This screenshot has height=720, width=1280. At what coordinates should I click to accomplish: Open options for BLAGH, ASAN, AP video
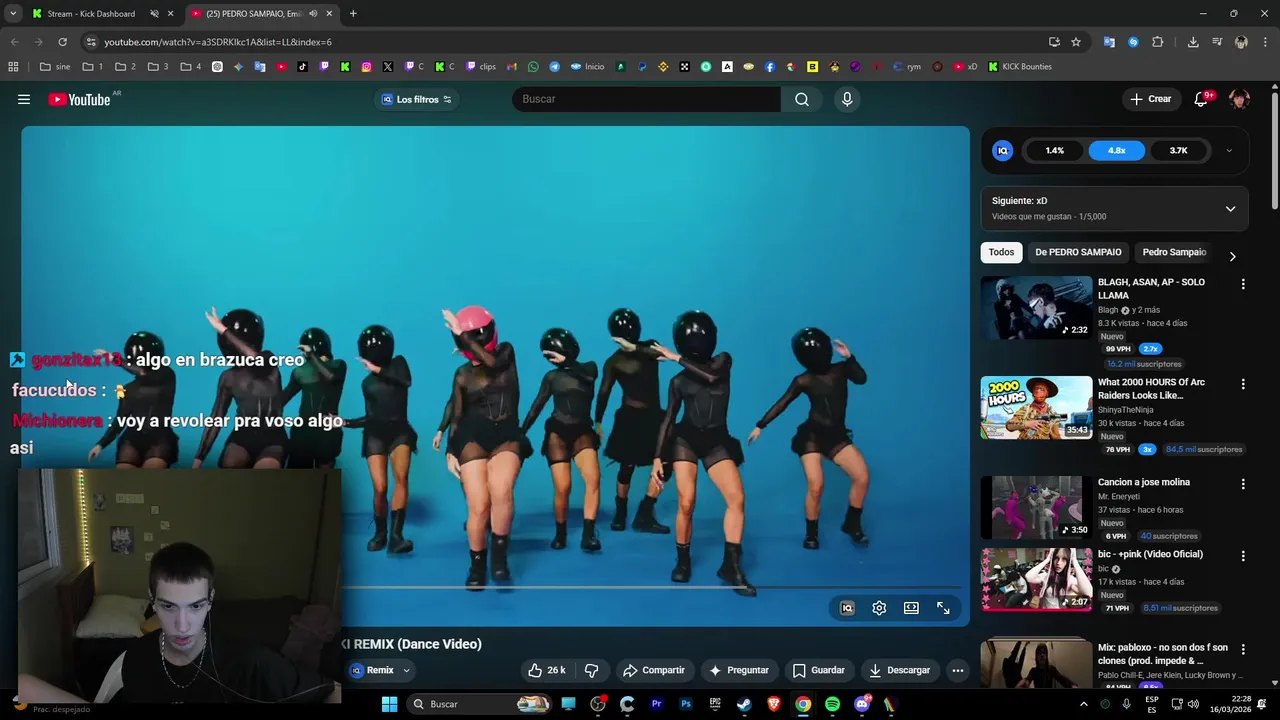click(1243, 284)
